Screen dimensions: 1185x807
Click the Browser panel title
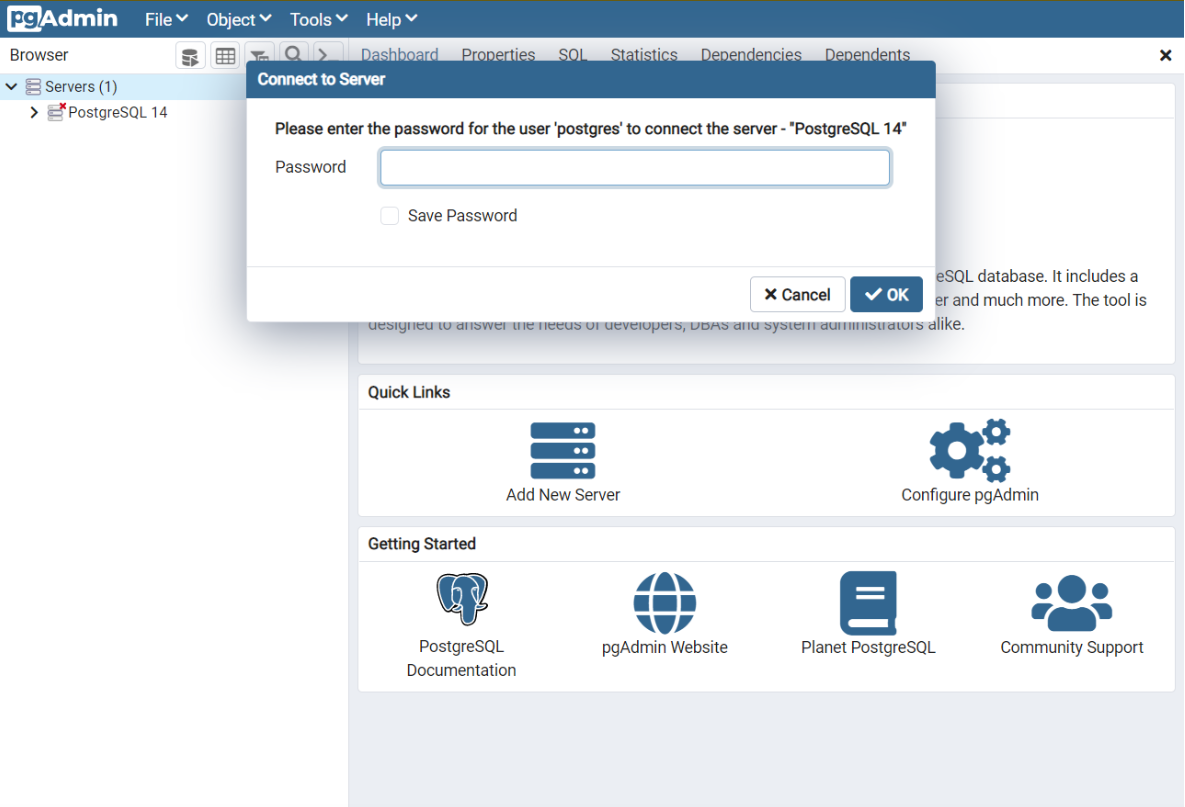coord(39,55)
